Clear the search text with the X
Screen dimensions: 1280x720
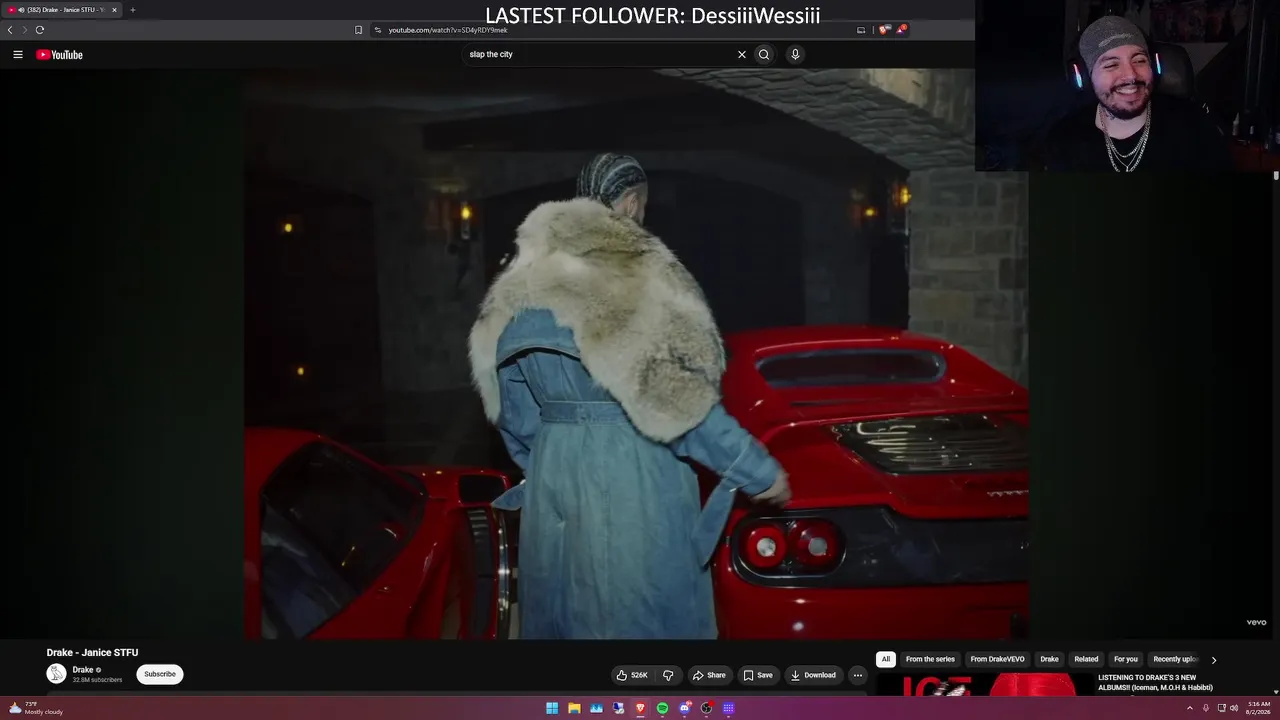(742, 55)
